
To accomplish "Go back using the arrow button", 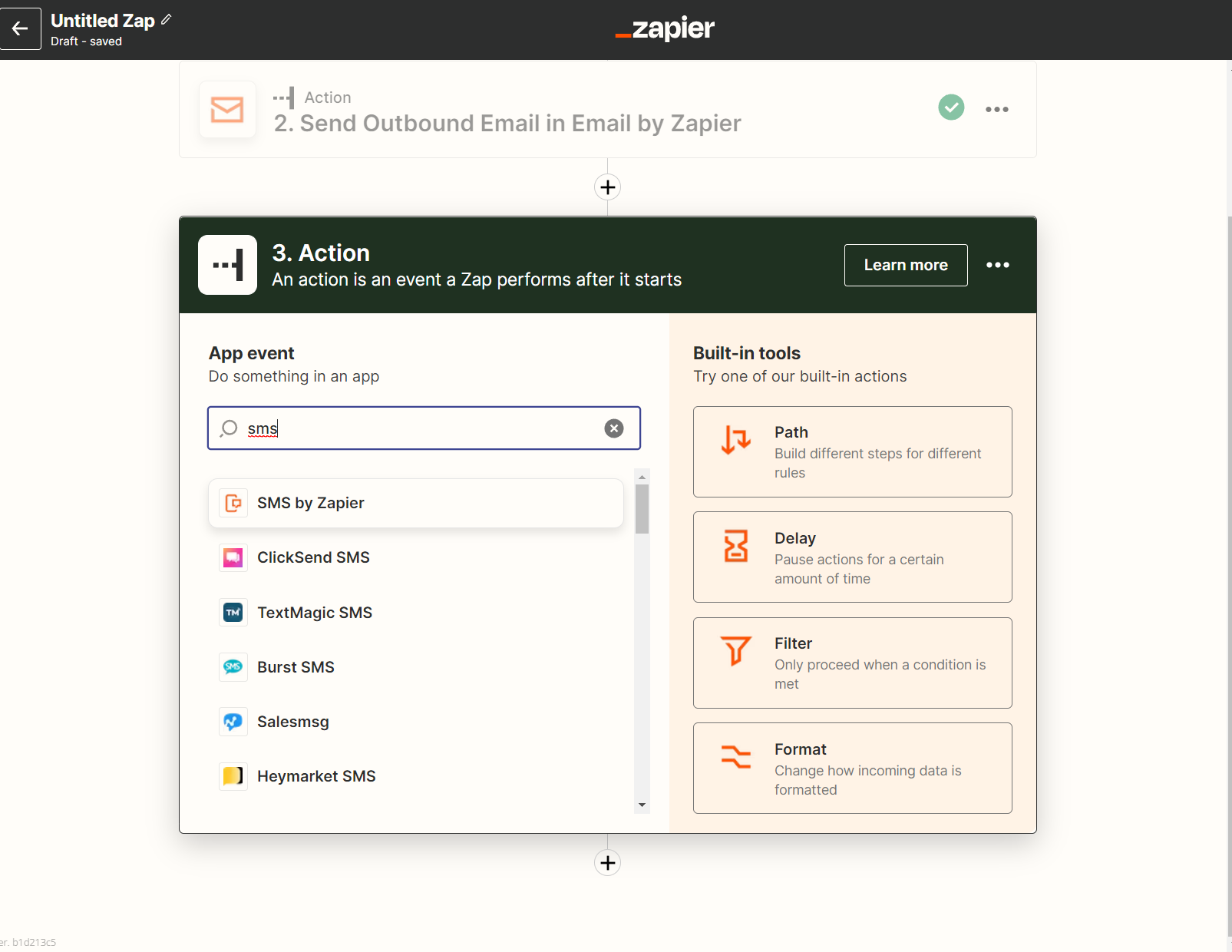I will 20,29.
